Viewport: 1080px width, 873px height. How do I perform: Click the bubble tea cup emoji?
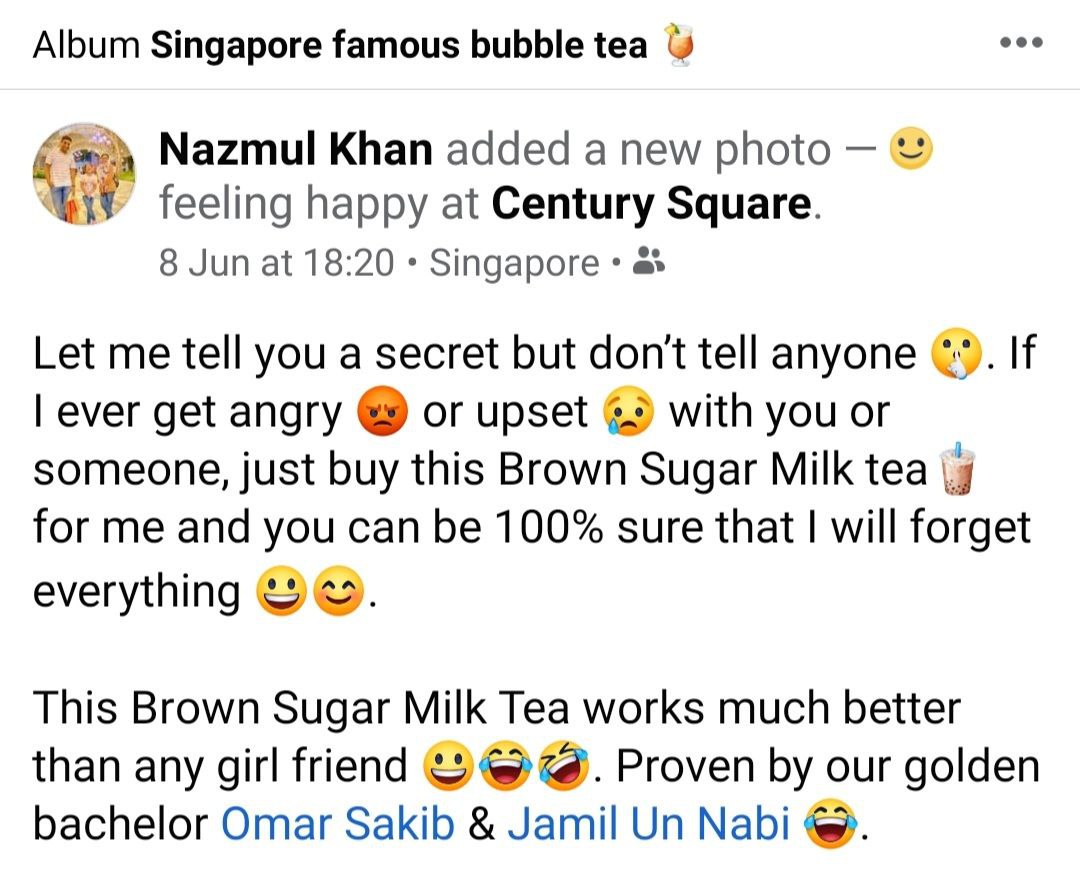(958, 469)
